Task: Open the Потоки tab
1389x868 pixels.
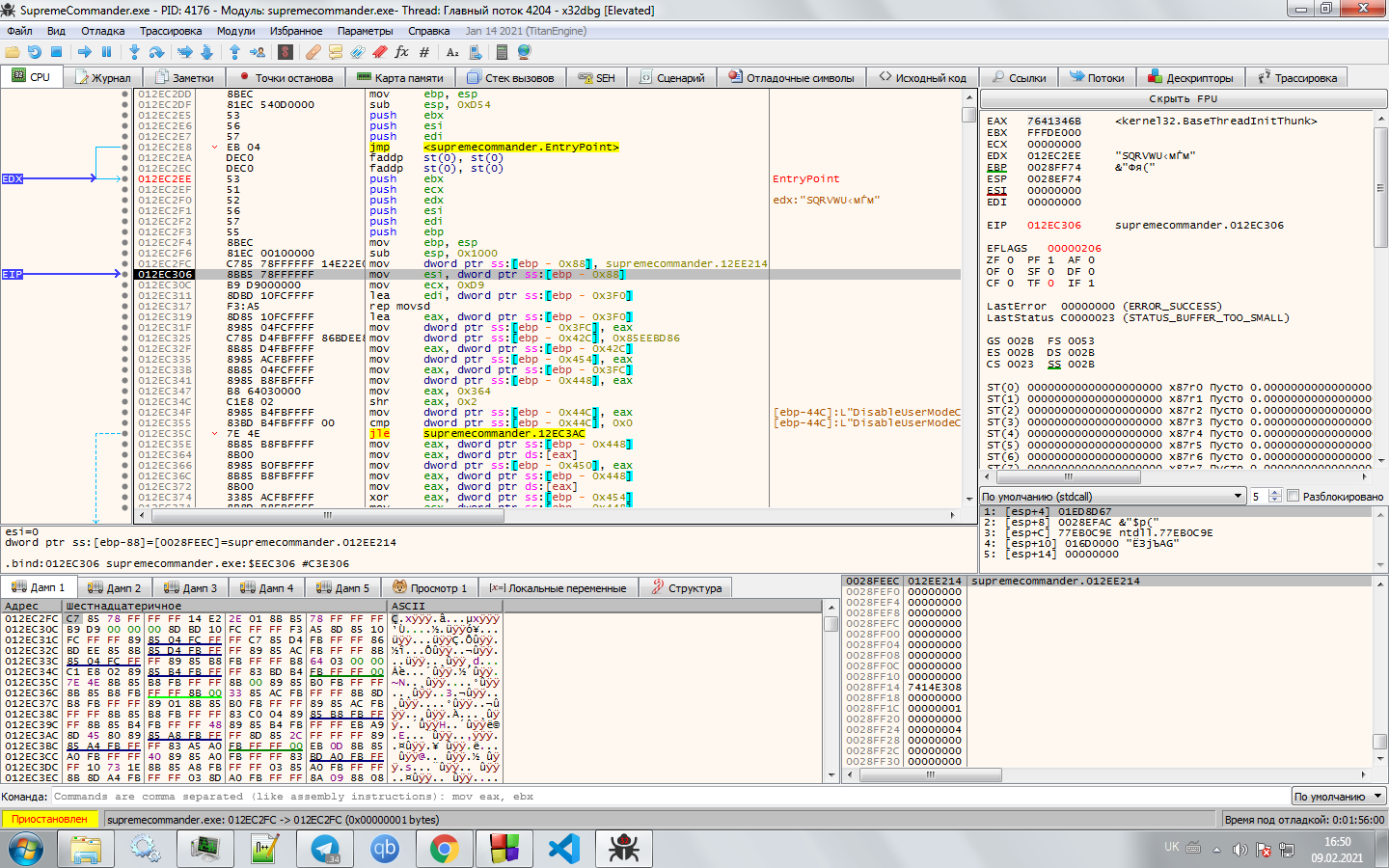Action: pyautogui.click(x=1097, y=78)
